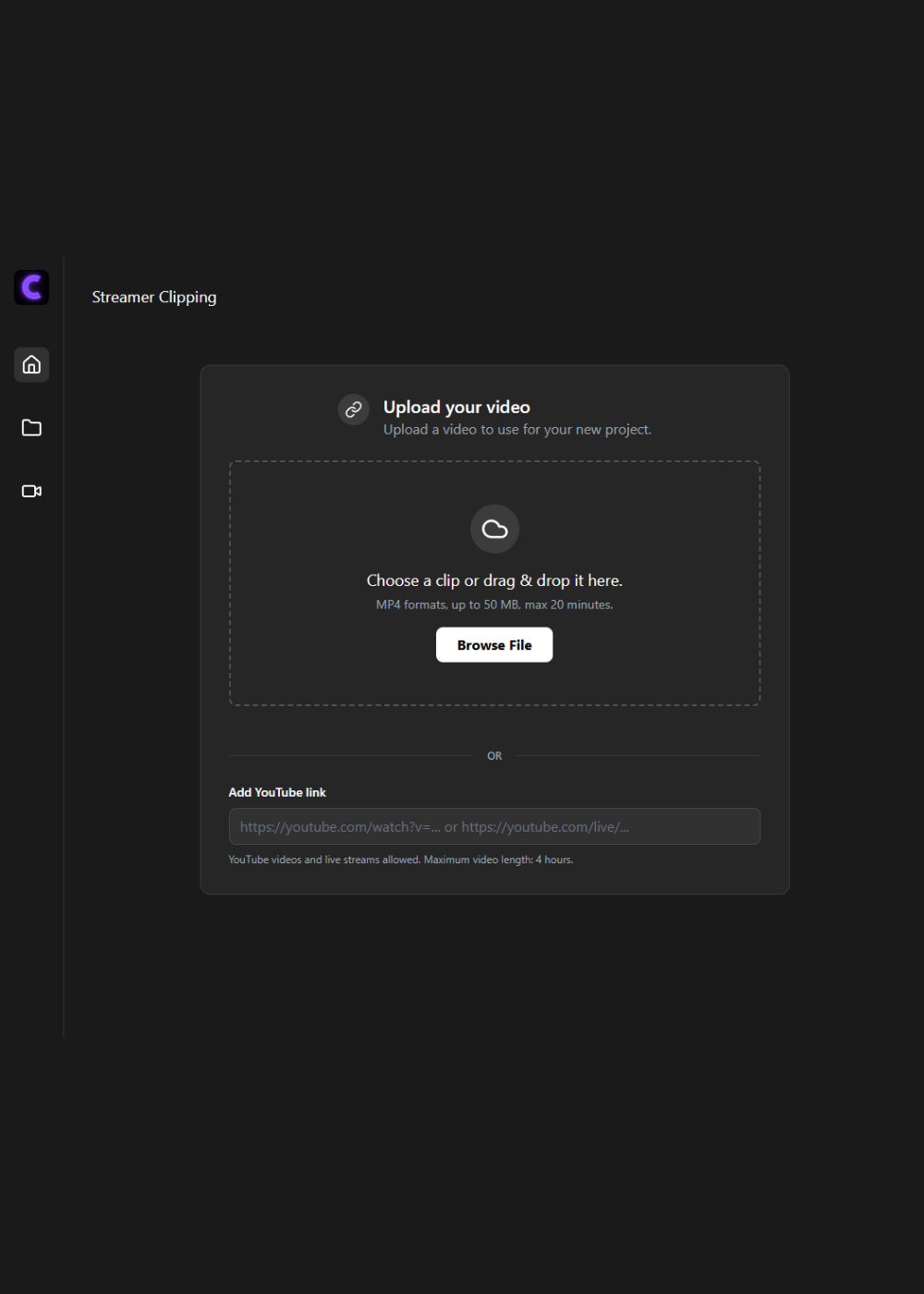The image size is (924, 1294).
Task: Click the MP4 formats size limit hint
Action: point(494,604)
